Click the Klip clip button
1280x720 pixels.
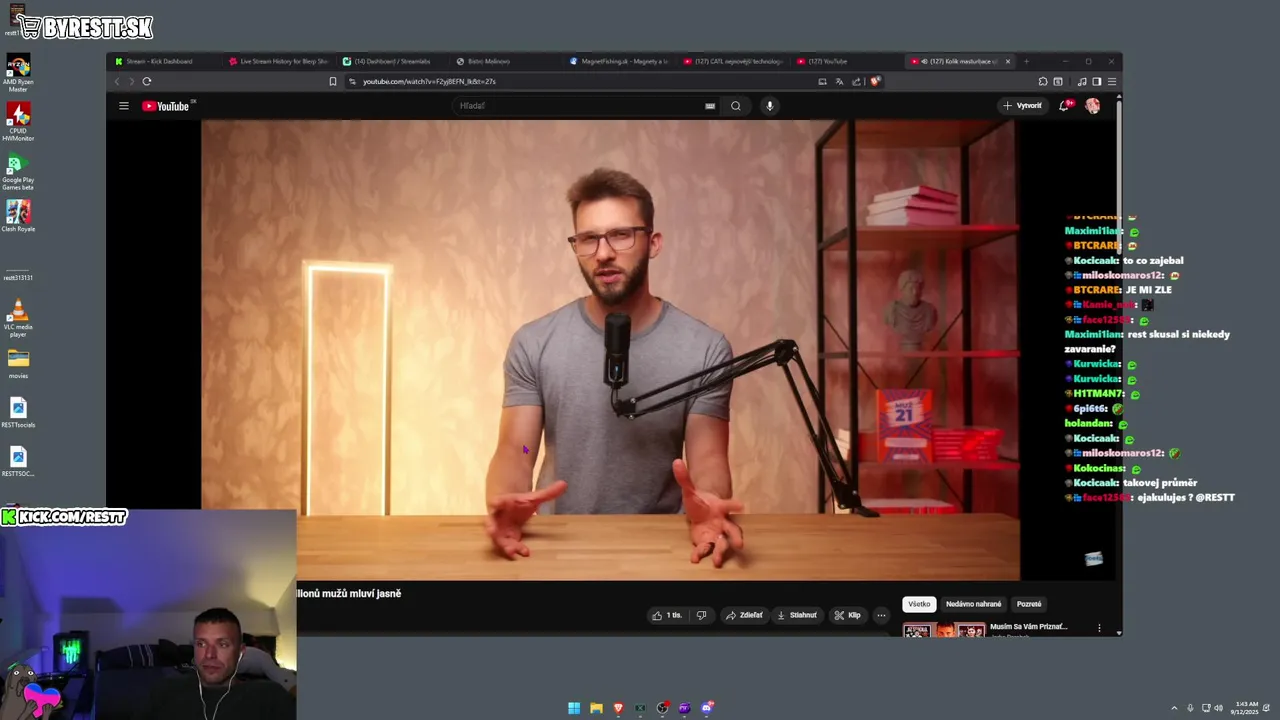click(848, 615)
